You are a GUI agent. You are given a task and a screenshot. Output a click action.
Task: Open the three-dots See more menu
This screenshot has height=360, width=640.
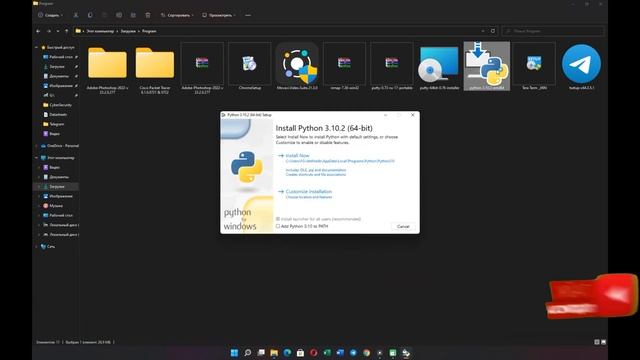(x=248, y=15)
